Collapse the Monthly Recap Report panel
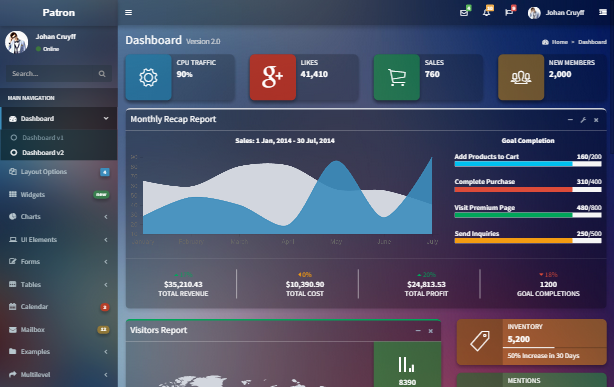The image size is (614, 387). (x=570, y=120)
